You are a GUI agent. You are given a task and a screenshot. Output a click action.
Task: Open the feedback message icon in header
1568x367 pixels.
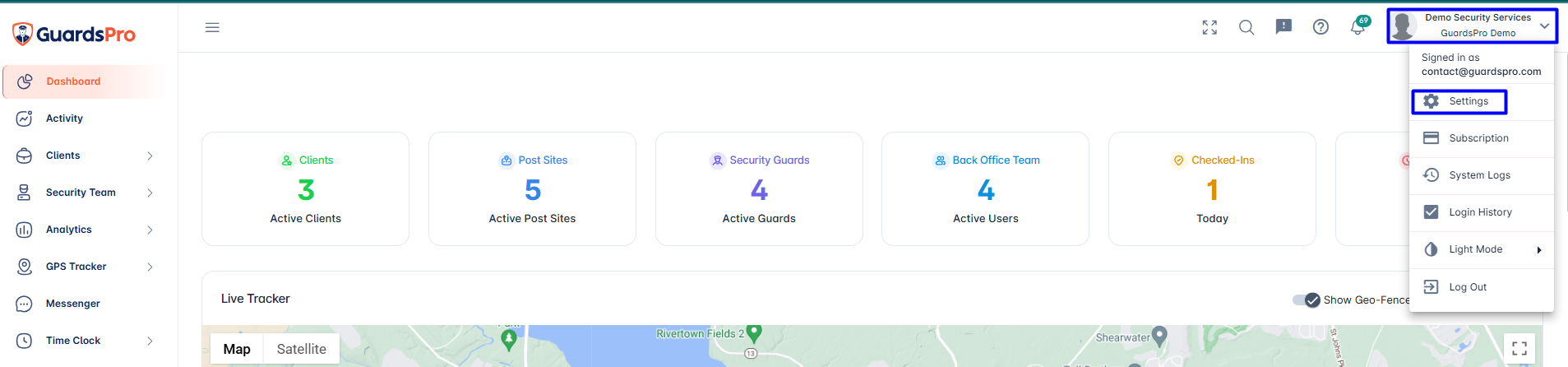pyautogui.click(x=1284, y=27)
